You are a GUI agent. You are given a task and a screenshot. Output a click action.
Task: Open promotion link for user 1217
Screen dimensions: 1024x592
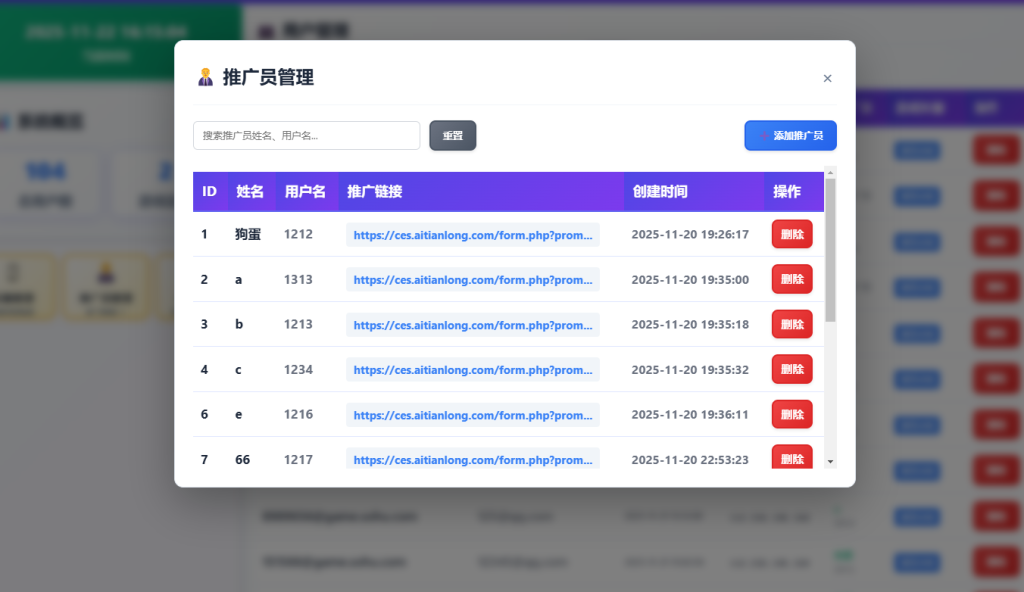(x=473, y=459)
